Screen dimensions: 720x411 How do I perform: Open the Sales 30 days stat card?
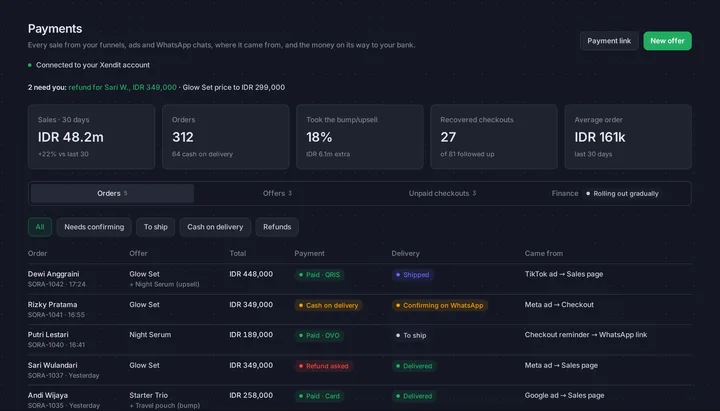coord(91,137)
